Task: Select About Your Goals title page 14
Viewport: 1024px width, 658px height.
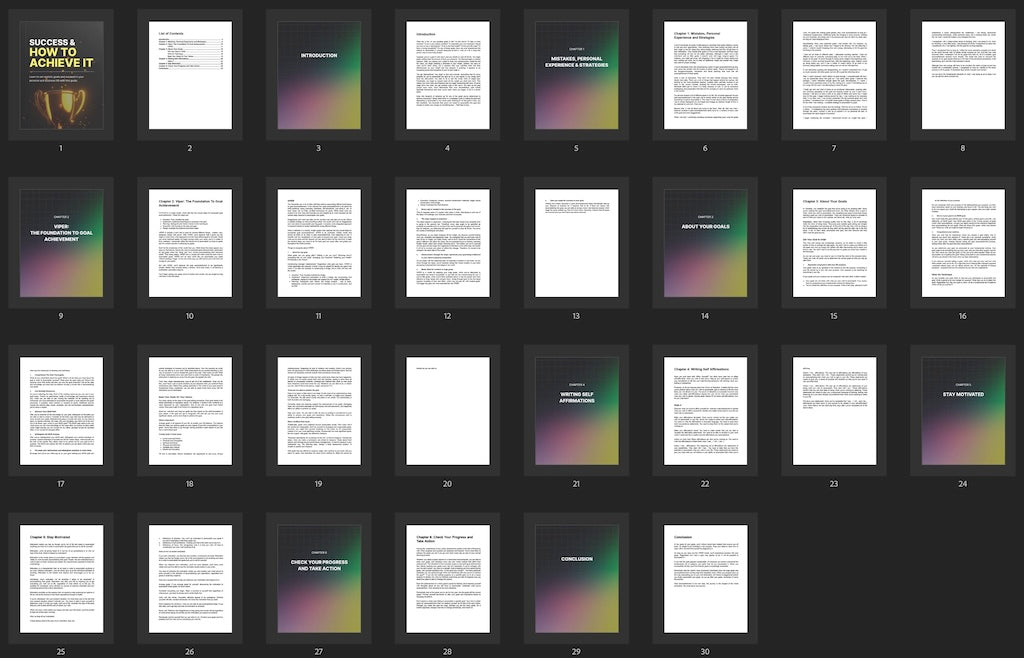Action: [705, 243]
